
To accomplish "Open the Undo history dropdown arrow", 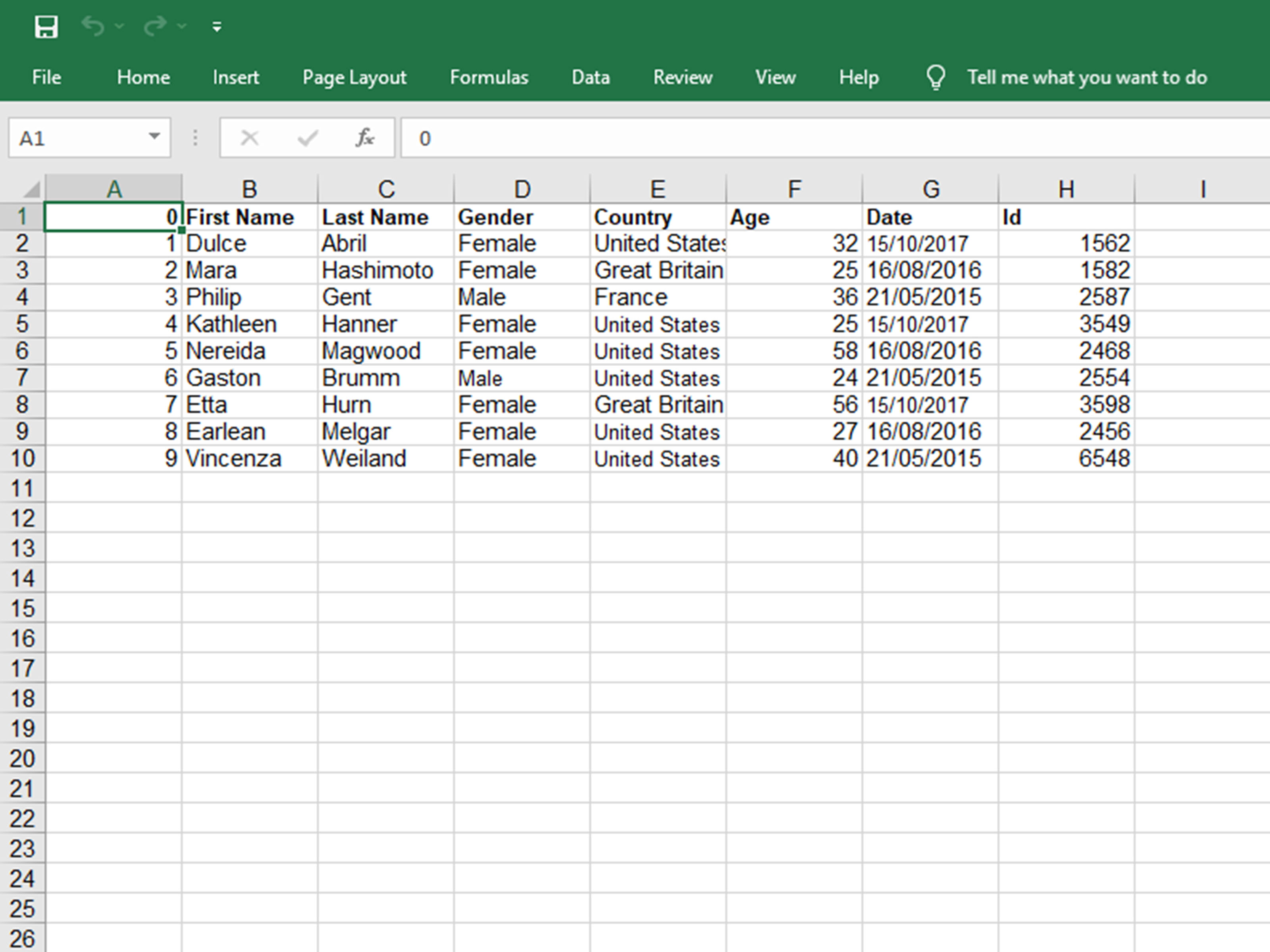I will pyautogui.click(x=119, y=27).
